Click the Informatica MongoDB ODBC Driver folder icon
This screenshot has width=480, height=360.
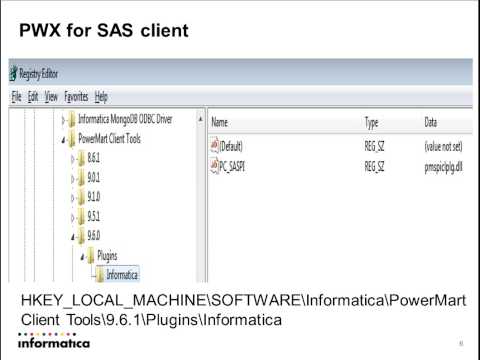[72, 120]
